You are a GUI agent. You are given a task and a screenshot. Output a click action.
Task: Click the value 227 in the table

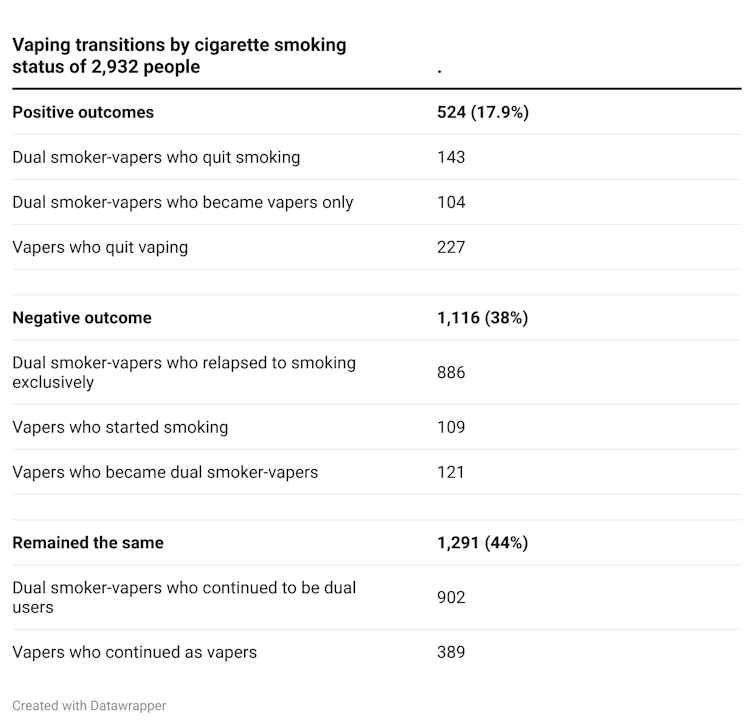pyautogui.click(x=451, y=247)
